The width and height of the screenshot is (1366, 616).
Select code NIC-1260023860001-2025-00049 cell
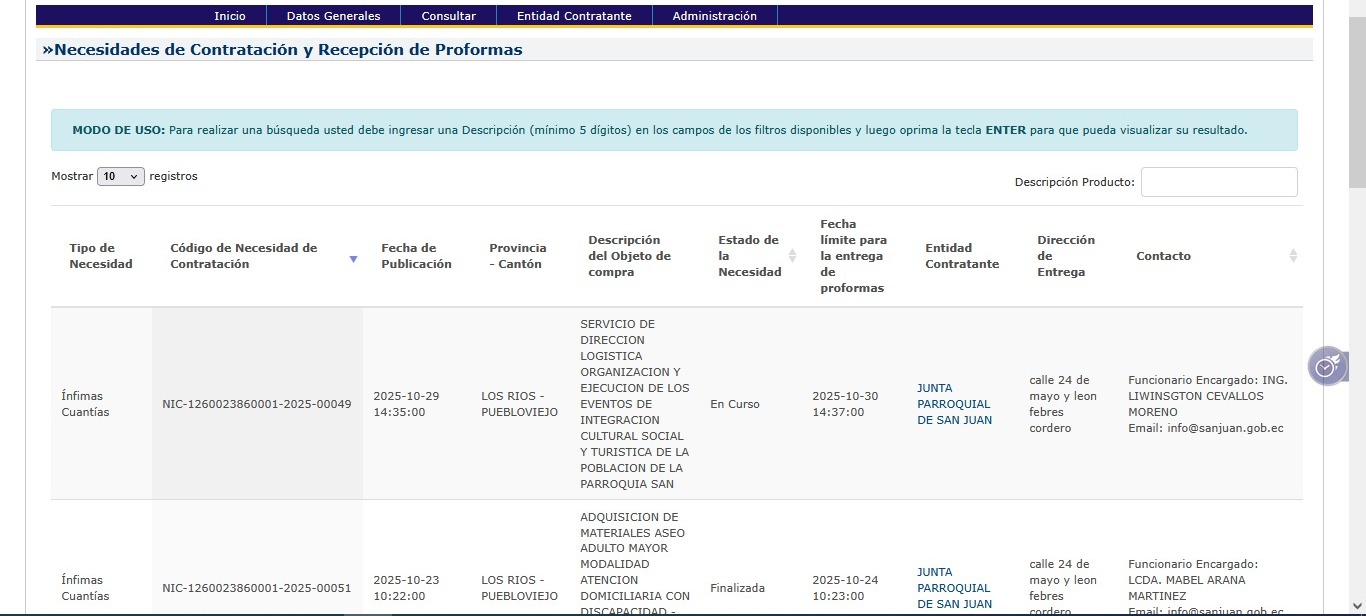click(x=256, y=404)
